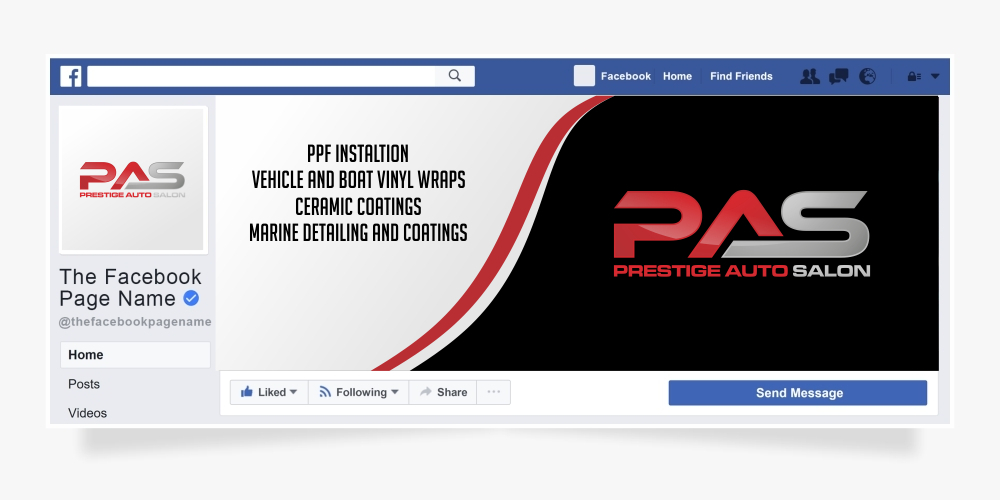The height and width of the screenshot is (500, 1000).
Task: Open the Posts sidebar tab
Action: point(84,384)
